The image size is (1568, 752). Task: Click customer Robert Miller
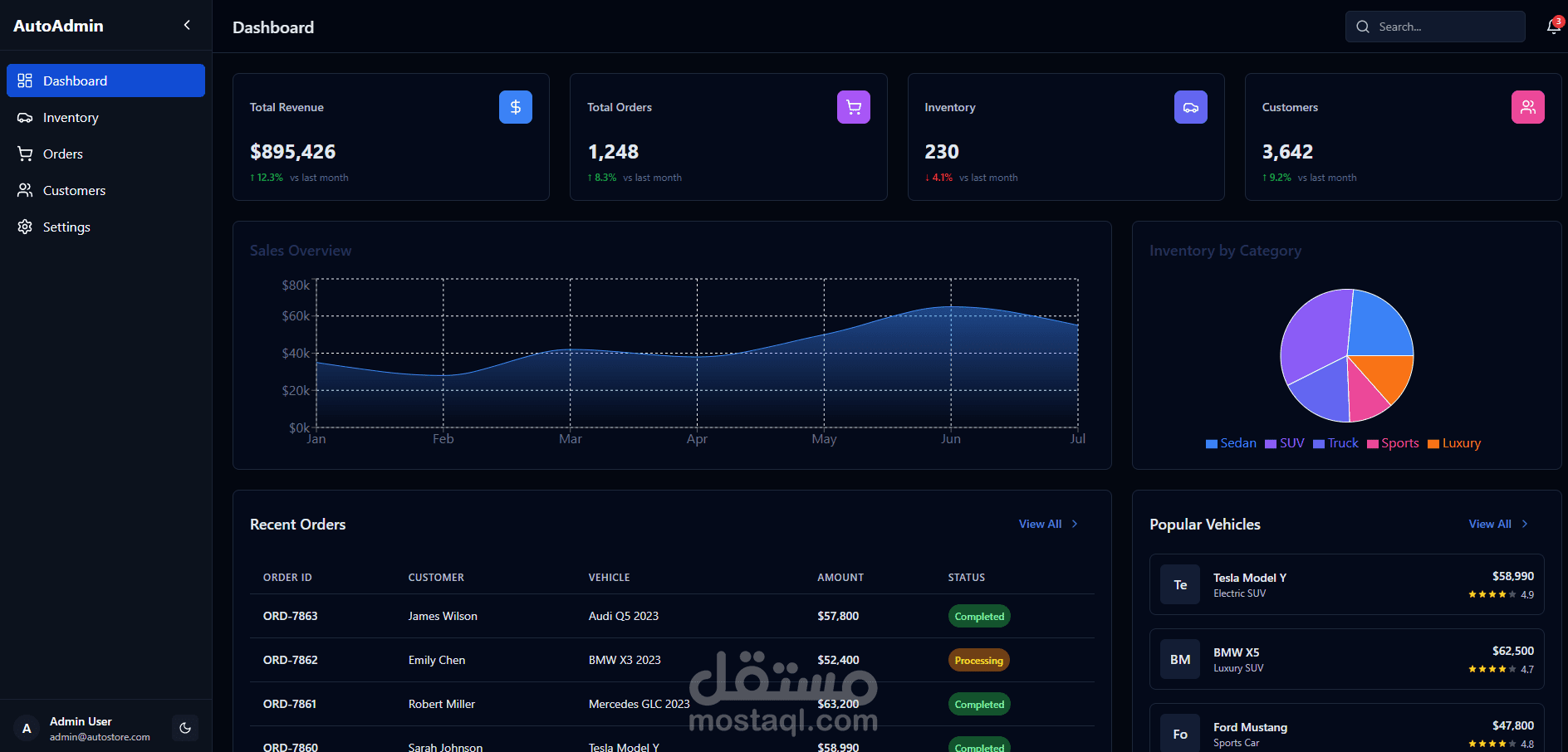point(442,704)
